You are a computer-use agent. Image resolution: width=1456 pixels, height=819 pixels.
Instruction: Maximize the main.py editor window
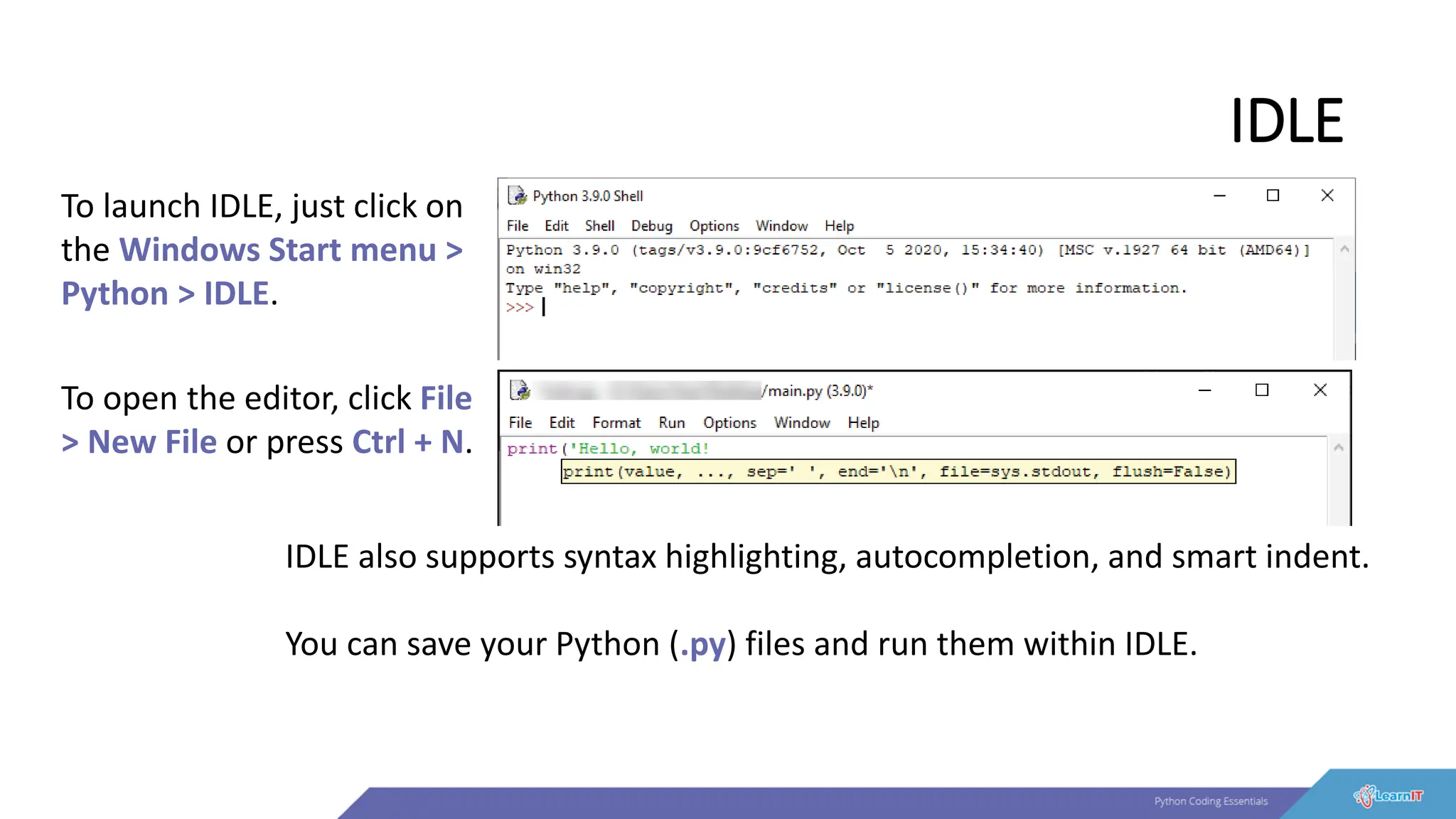(1262, 390)
